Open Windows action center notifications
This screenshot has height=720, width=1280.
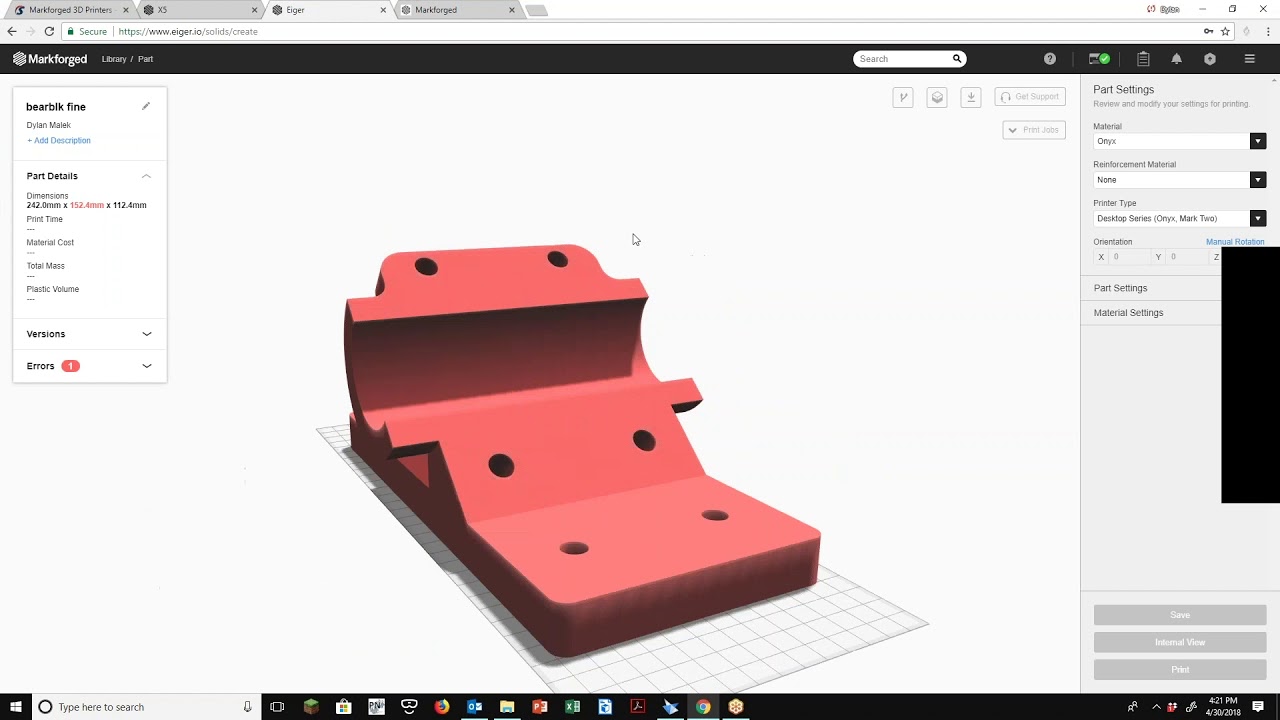coord(1258,707)
